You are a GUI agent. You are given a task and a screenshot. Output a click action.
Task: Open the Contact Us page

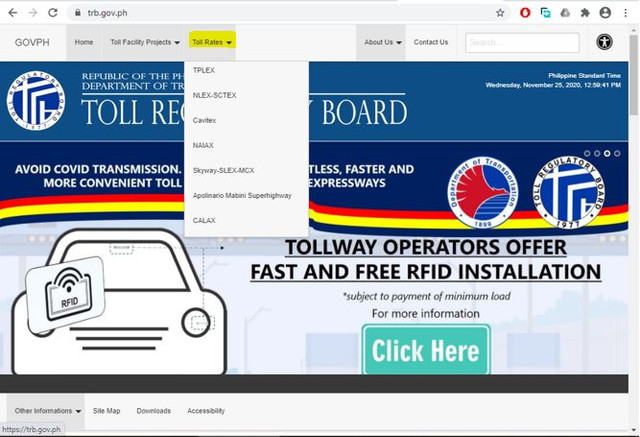tap(431, 42)
